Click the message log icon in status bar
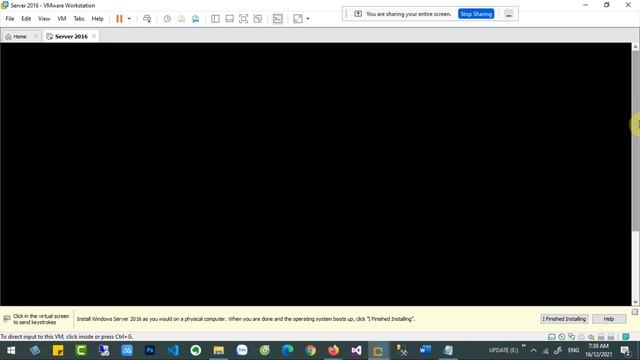Screen dimensions: 640x360 pyautogui.click(x=626, y=337)
